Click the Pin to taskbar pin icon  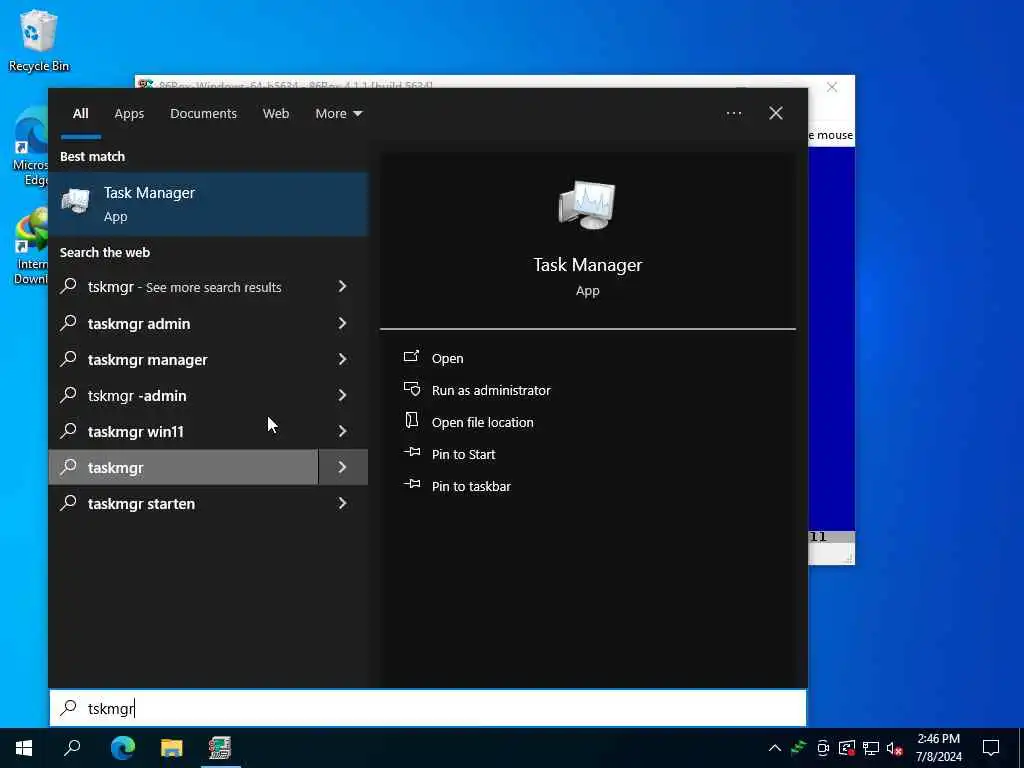tap(411, 484)
